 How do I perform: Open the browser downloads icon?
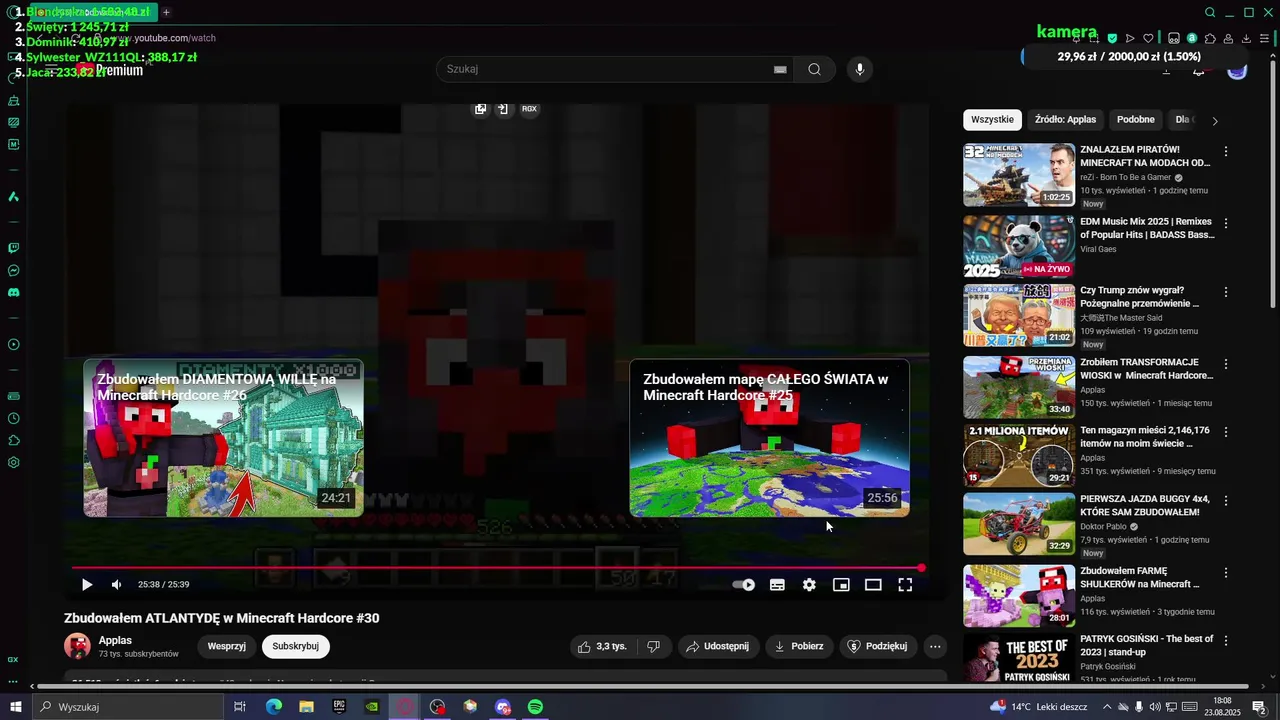click(x=1247, y=39)
